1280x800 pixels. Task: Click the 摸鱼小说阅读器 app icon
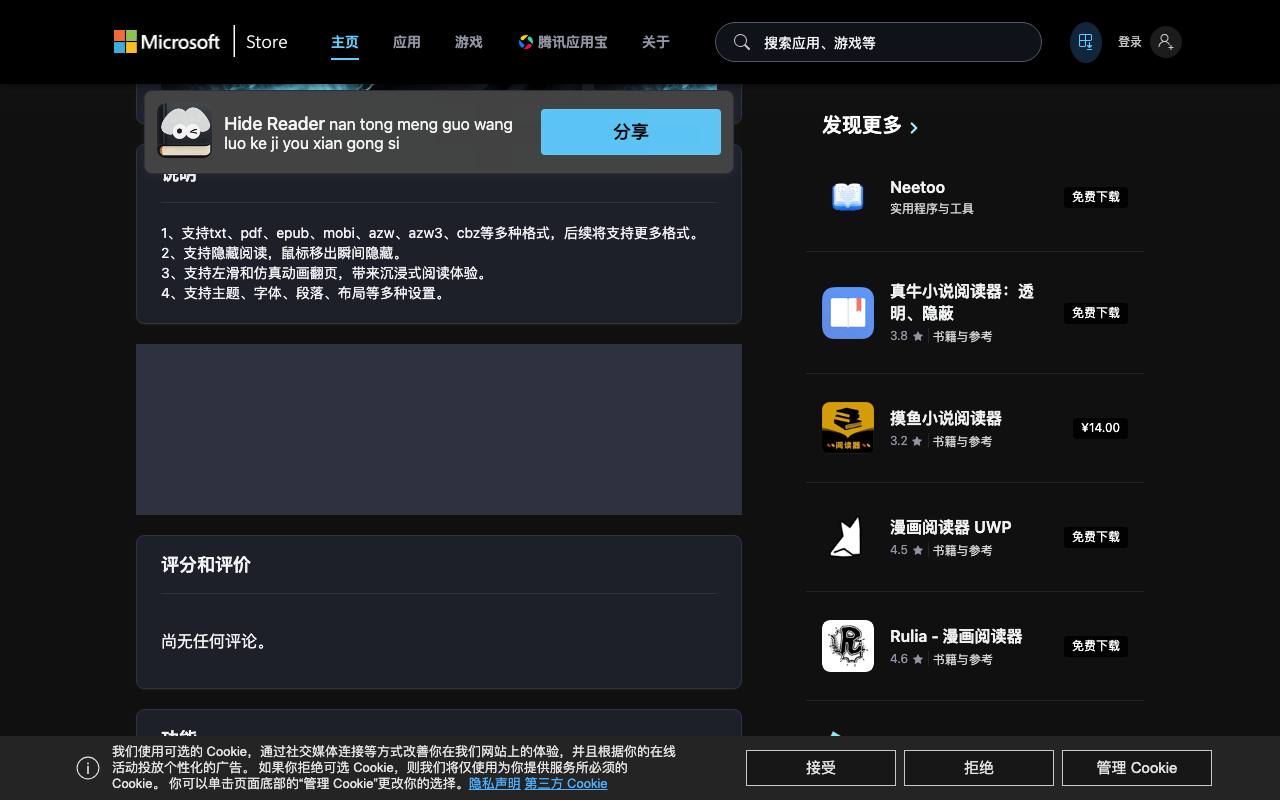848,427
